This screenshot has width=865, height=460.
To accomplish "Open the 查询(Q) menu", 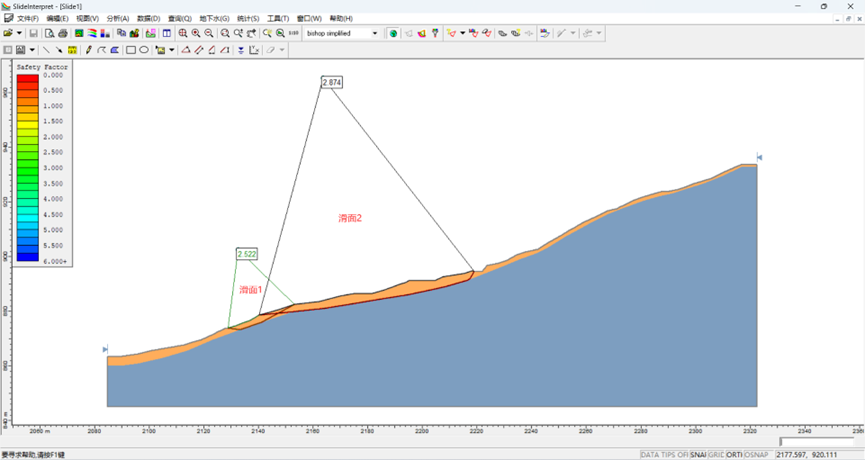I will click(180, 19).
